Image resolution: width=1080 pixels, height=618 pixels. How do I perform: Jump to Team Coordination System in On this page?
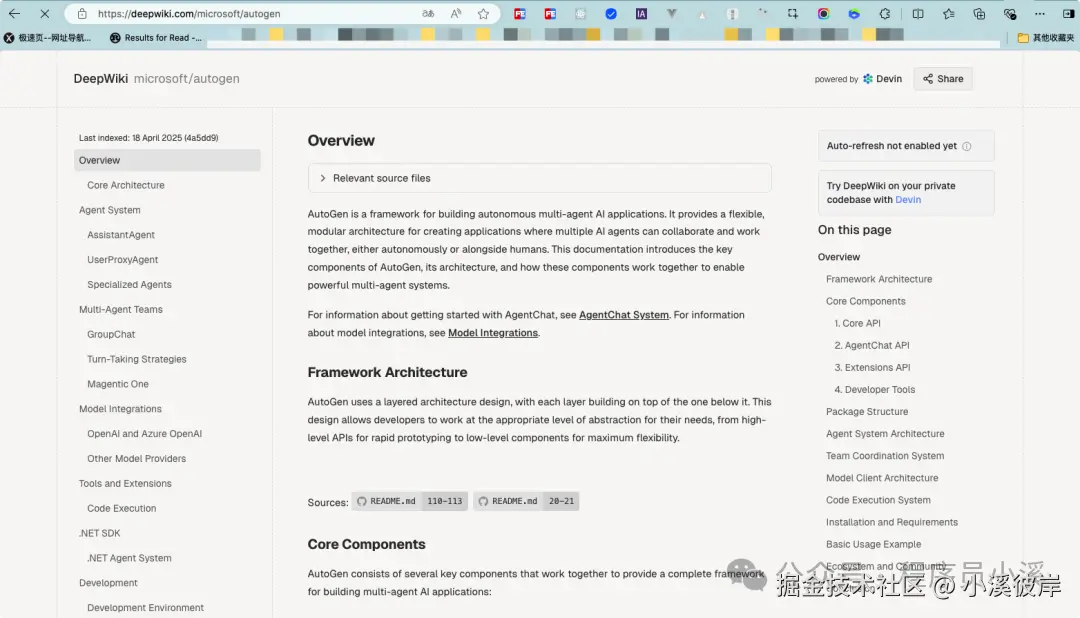(x=884, y=455)
